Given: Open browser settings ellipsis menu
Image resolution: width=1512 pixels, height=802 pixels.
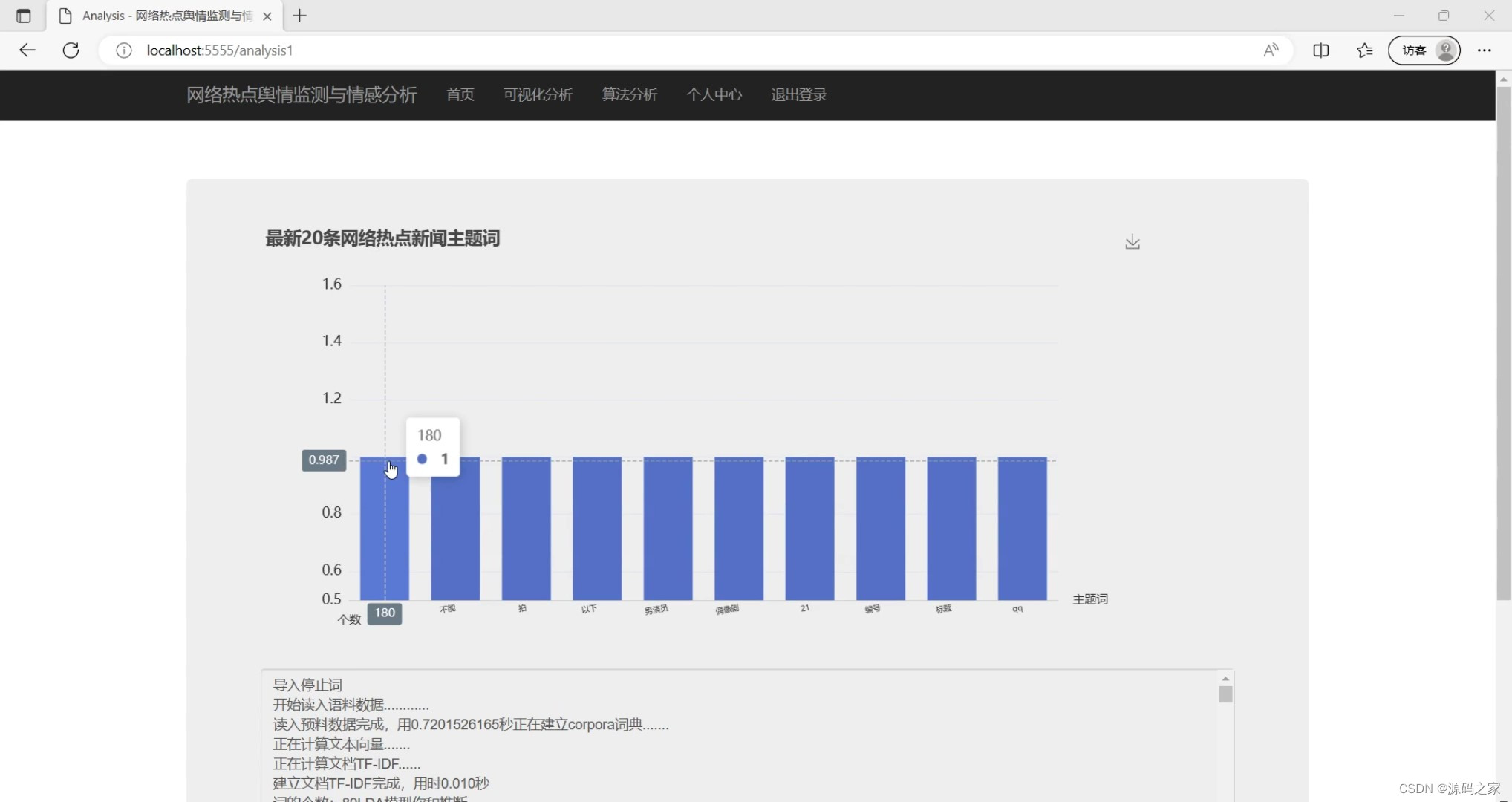Looking at the screenshot, I should pyautogui.click(x=1484, y=50).
